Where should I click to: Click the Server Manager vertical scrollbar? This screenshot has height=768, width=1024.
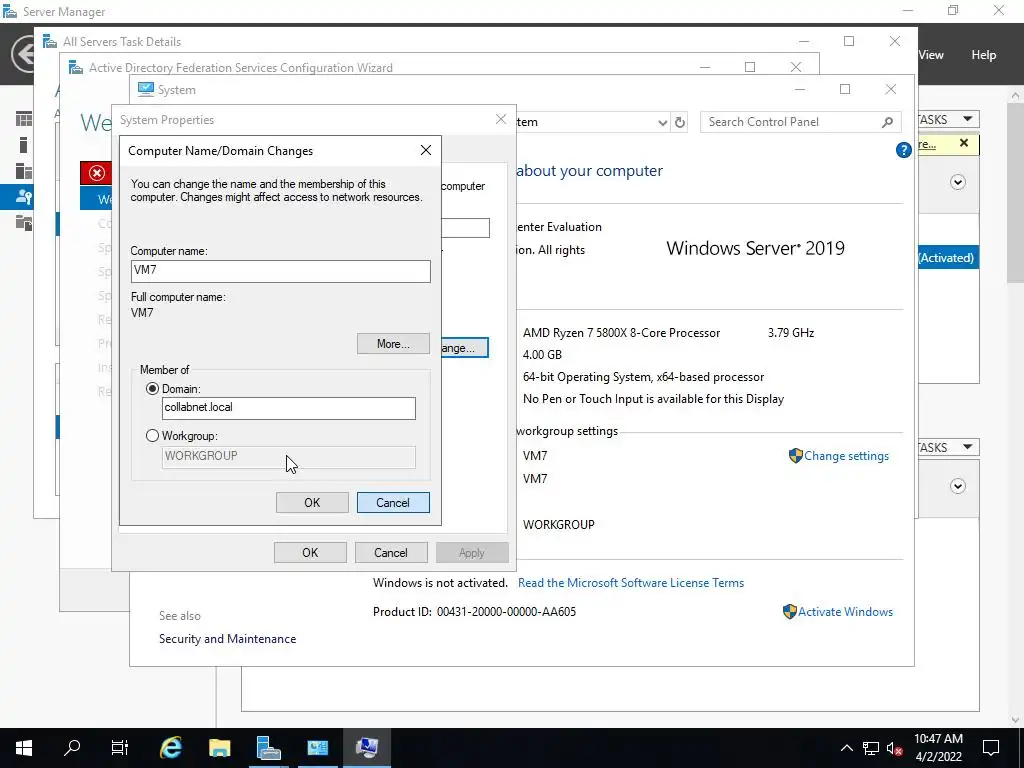click(1015, 193)
